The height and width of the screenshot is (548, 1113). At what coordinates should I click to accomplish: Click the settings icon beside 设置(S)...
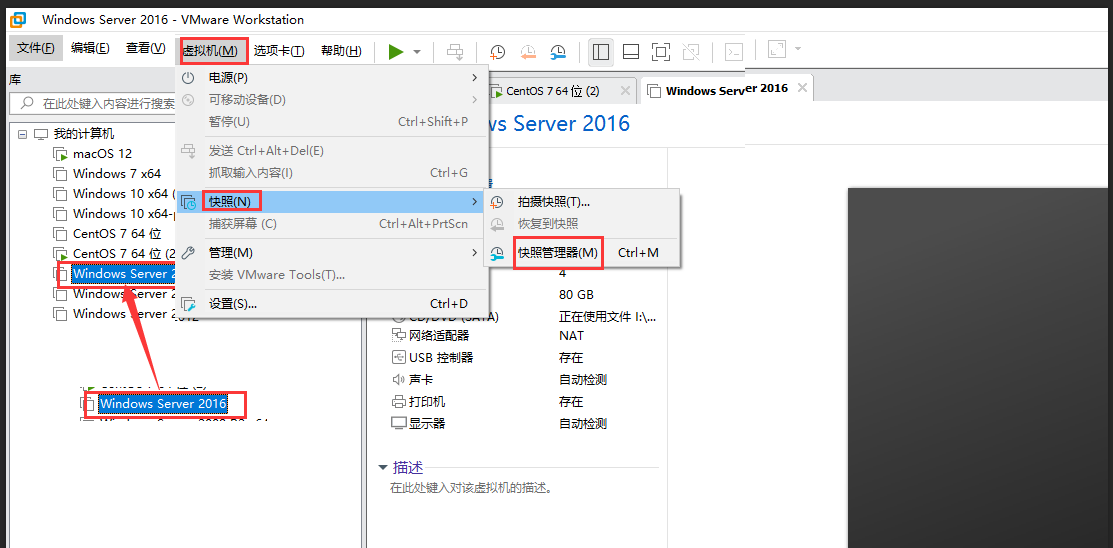[188, 304]
